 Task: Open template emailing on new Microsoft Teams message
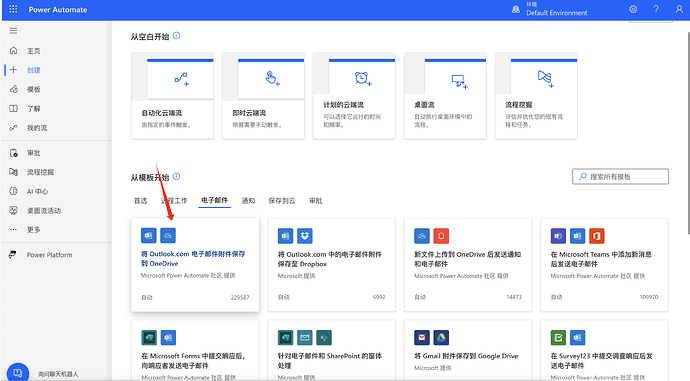pos(604,265)
